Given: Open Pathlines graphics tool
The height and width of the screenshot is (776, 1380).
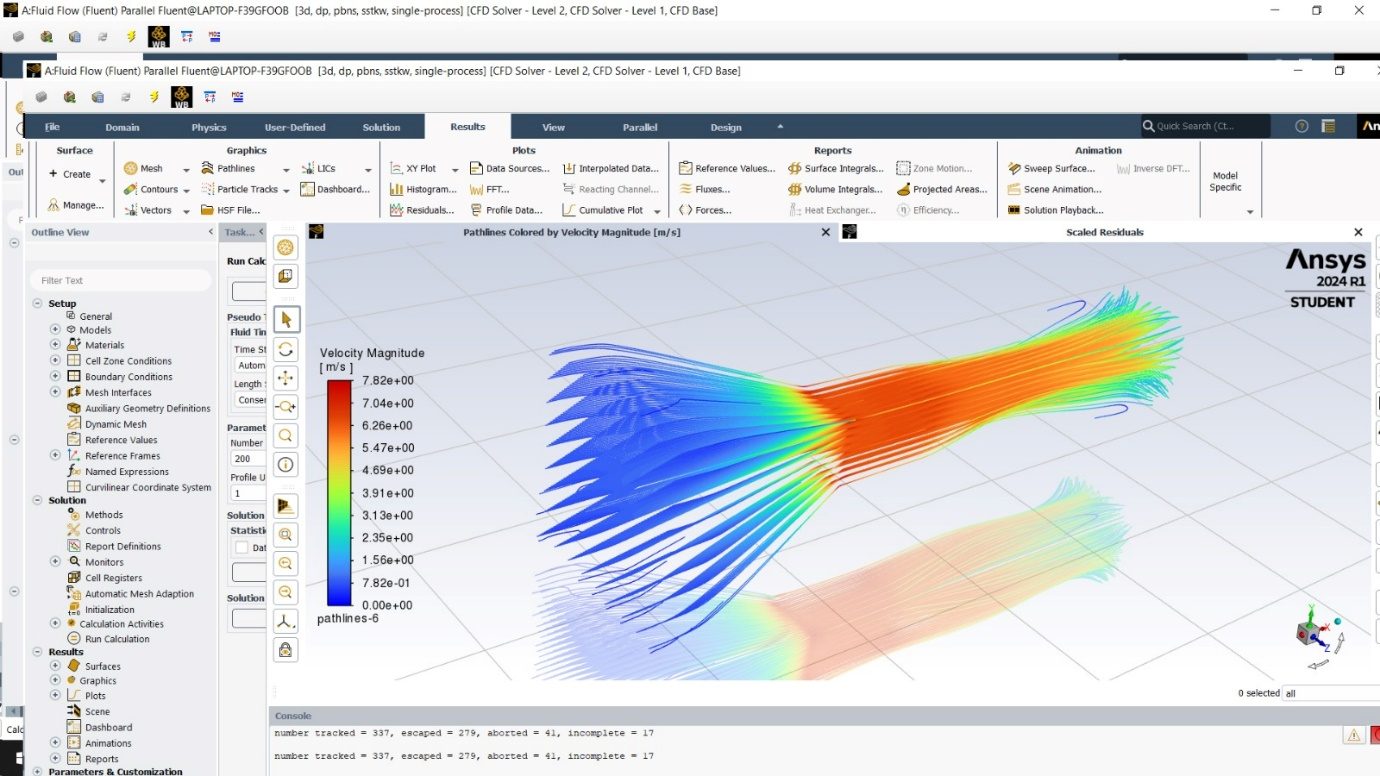Looking at the screenshot, I should click(228, 168).
